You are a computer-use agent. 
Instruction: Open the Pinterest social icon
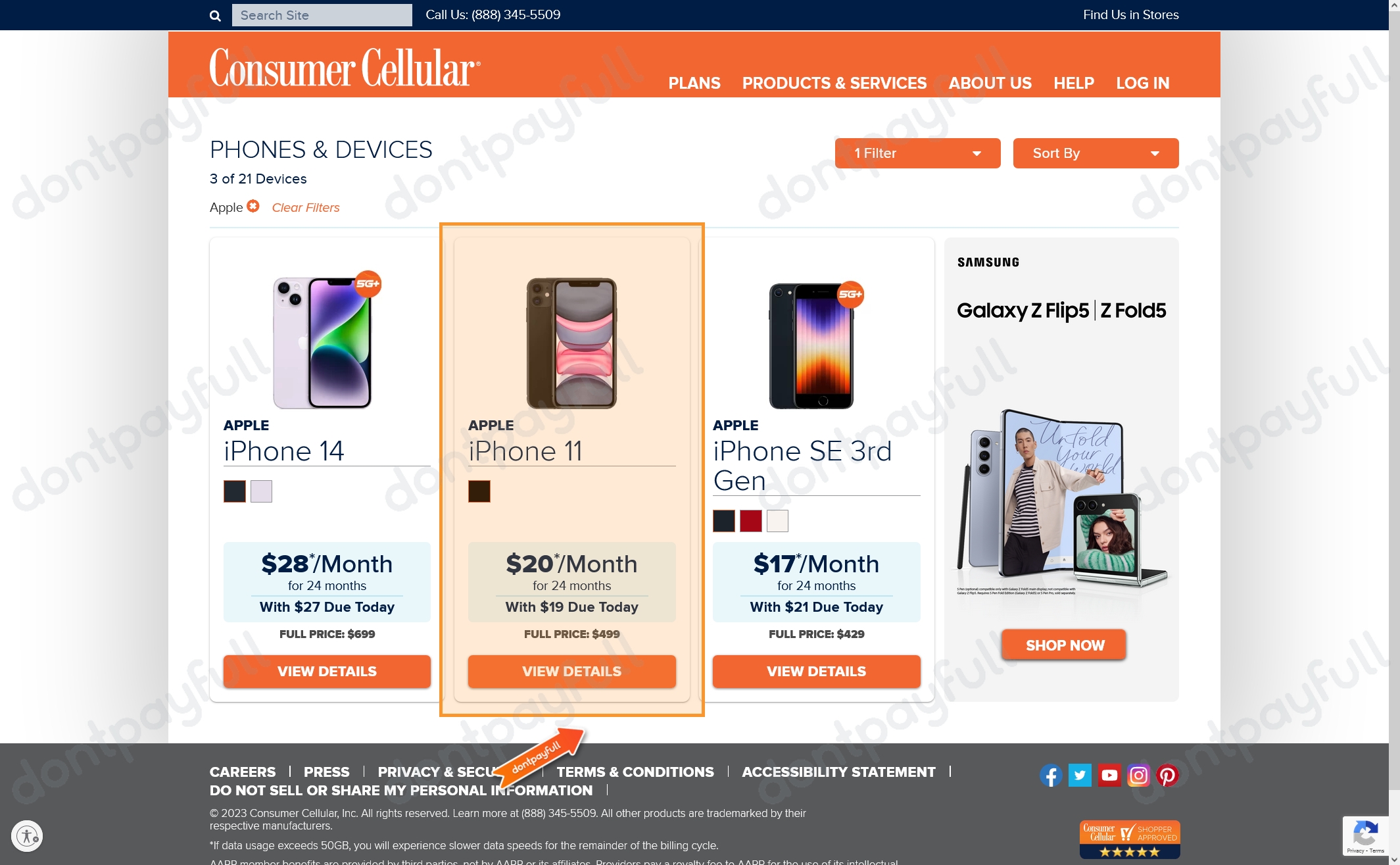click(1167, 775)
